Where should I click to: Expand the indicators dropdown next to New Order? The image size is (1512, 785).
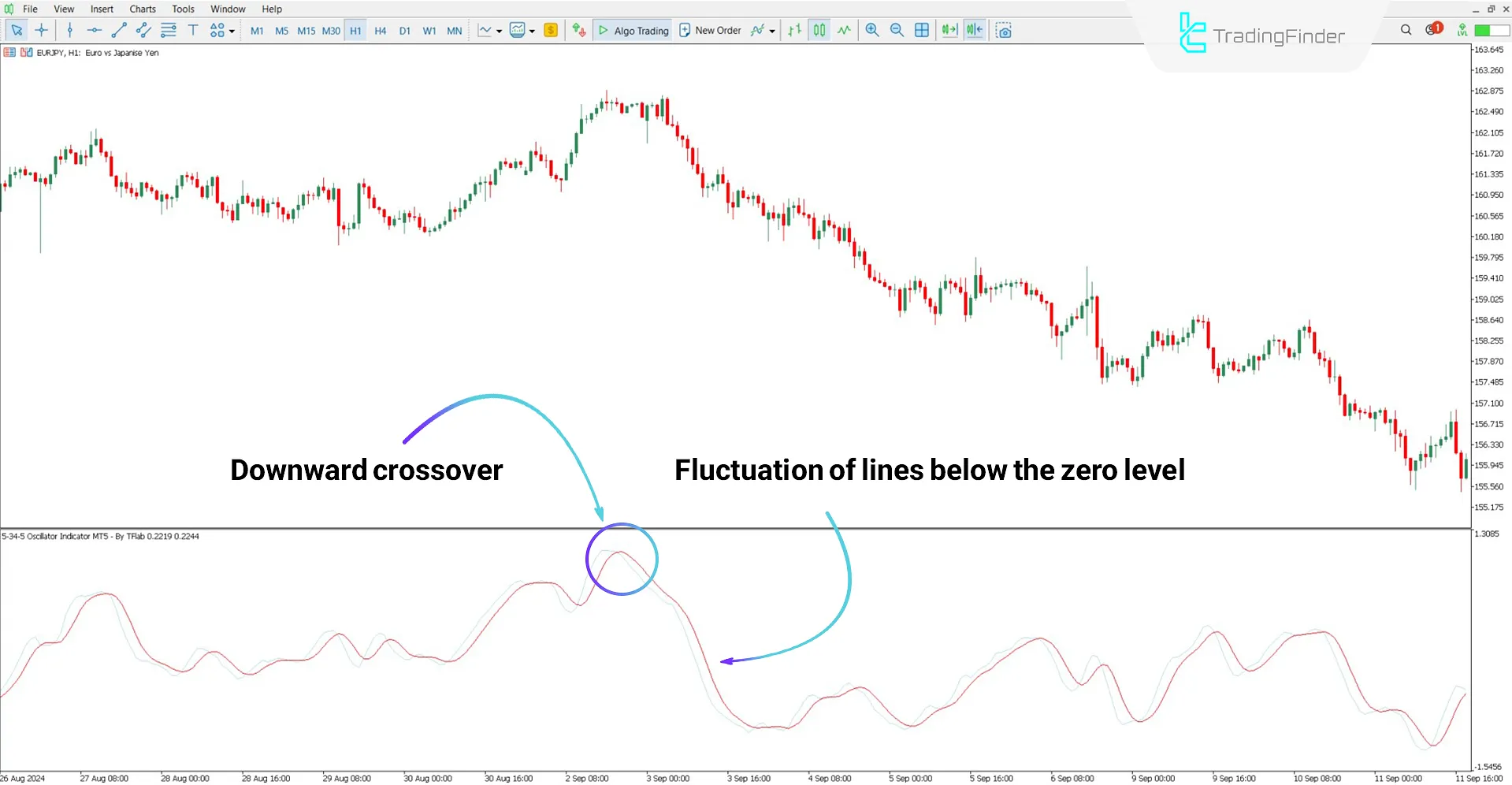pos(771,30)
